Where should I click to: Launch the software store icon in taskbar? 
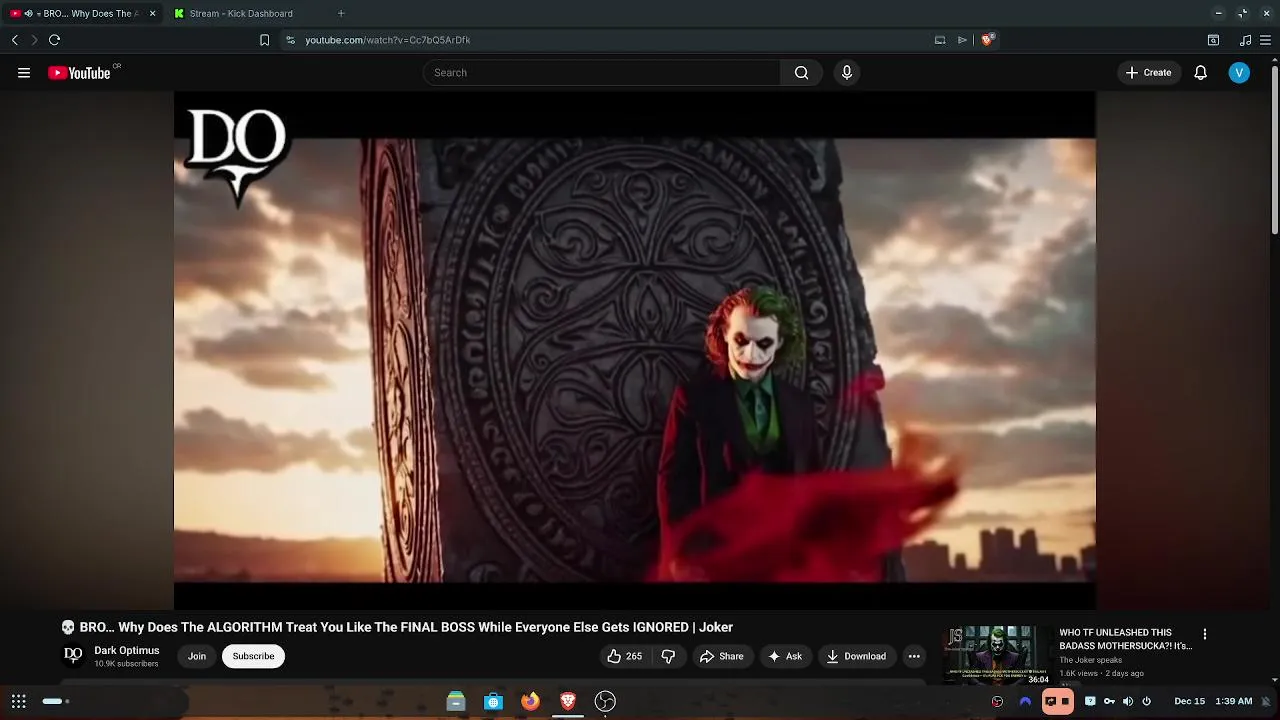[x=493, y=702]
